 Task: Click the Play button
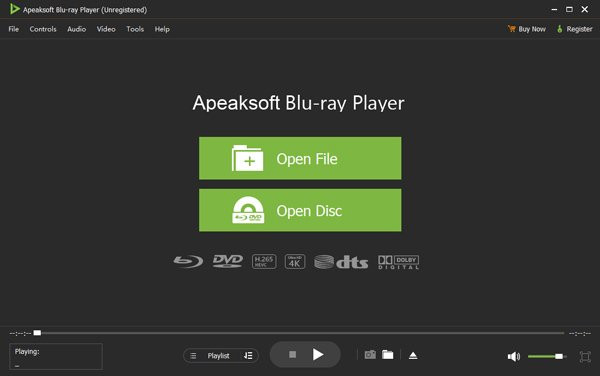(x=318, y=355)
